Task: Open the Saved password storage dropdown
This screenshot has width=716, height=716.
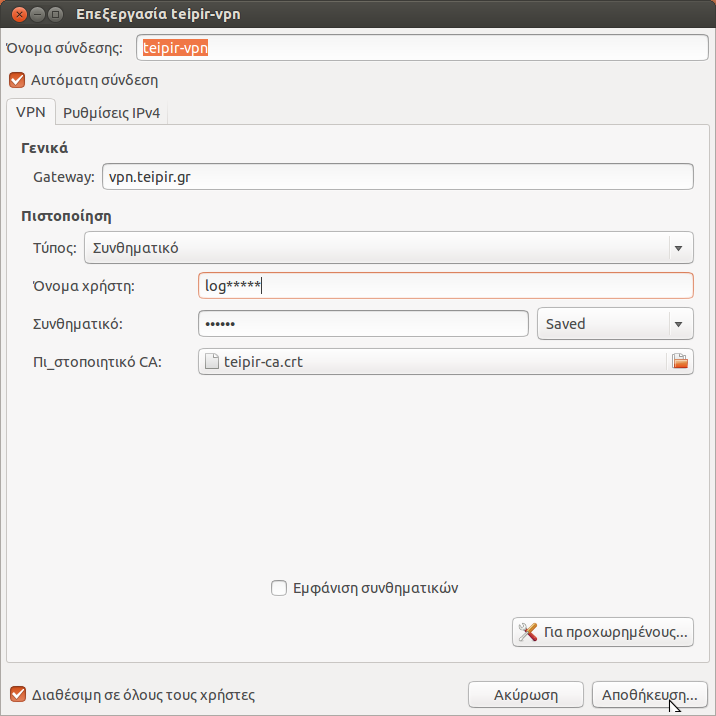Action: pos(615,324)
